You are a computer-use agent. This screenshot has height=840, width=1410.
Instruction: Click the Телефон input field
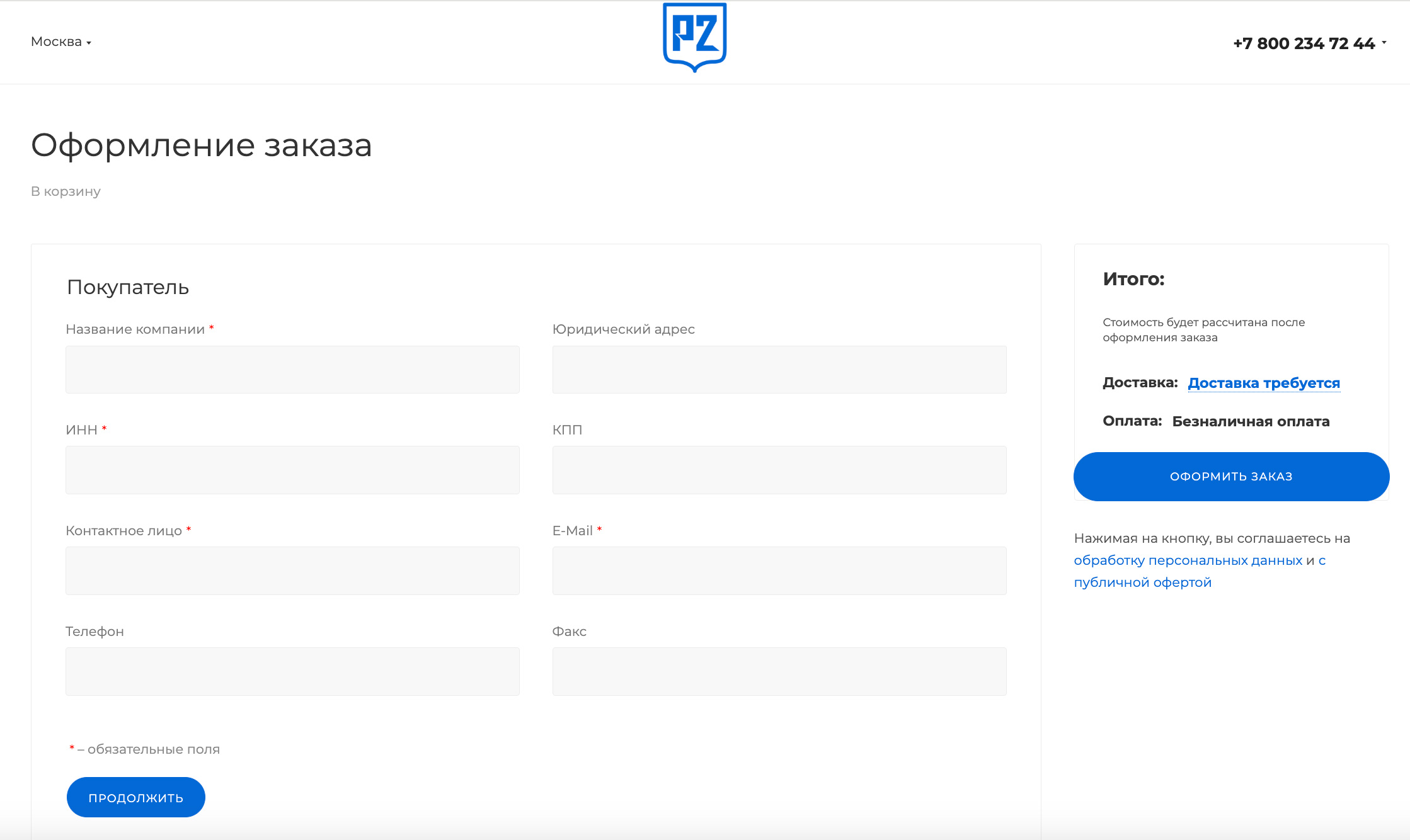click(292, 671)
